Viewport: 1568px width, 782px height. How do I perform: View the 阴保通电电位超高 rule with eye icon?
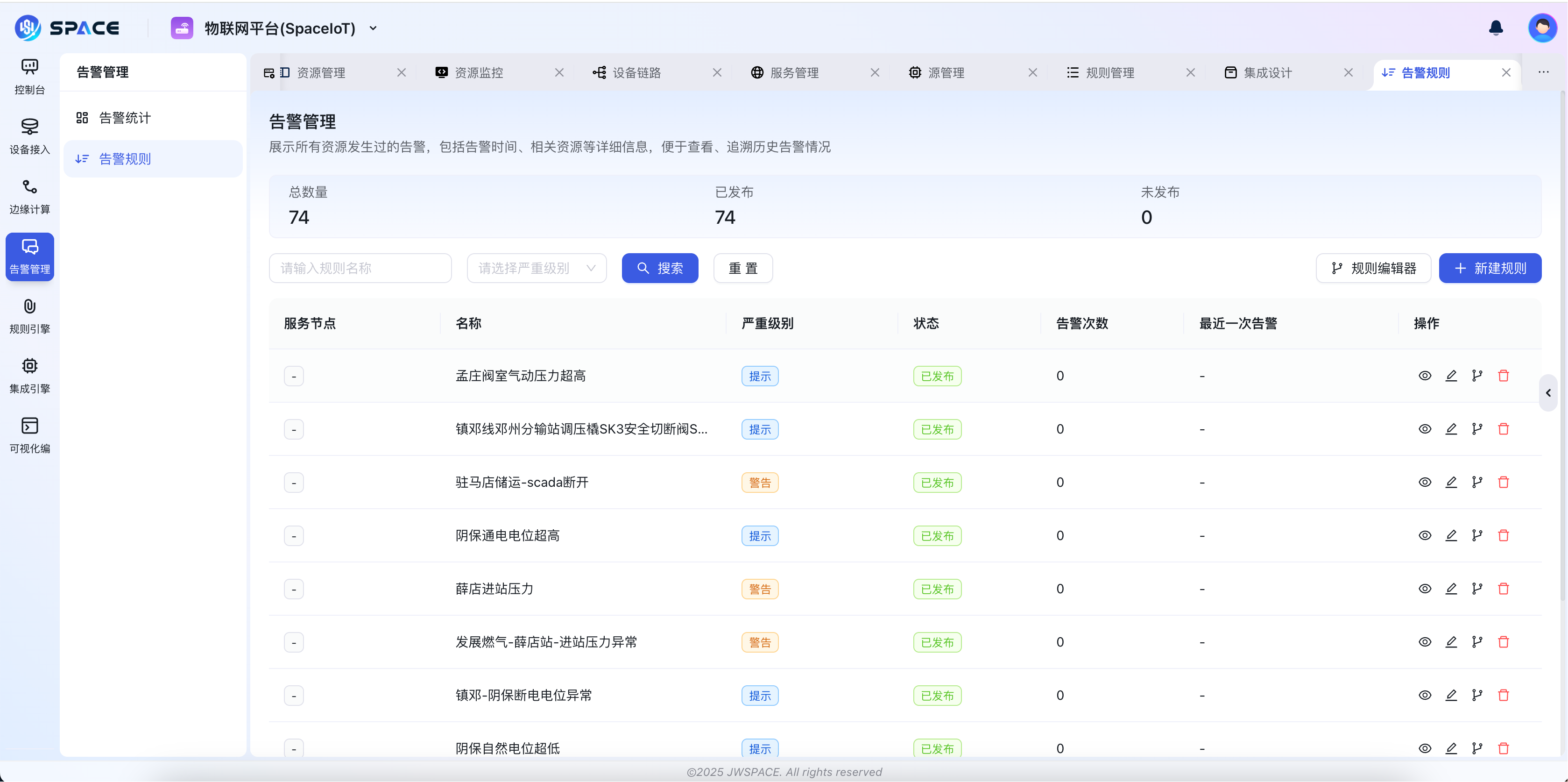1424,535
